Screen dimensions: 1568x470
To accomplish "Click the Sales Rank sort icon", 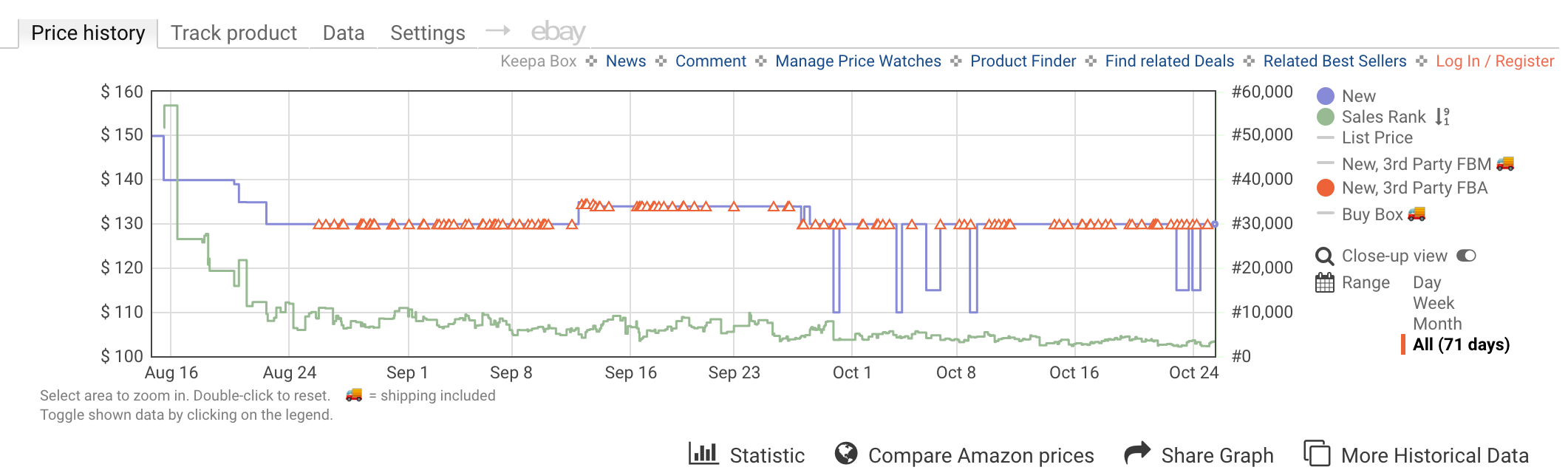I will coord(1442,117).
